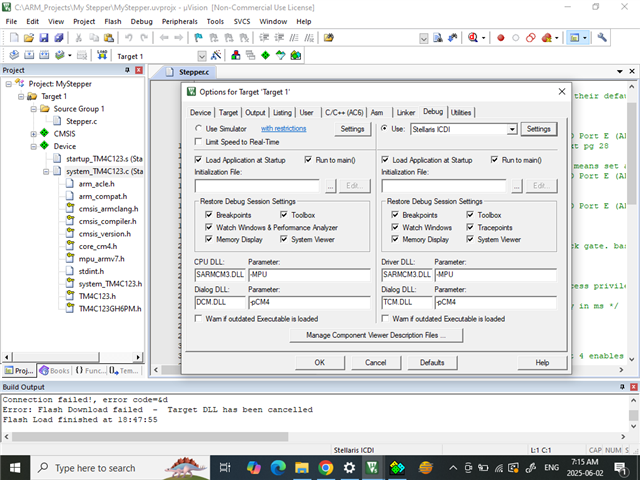Select the Use Simulator radio button
Image resolution: width=640 pixels, height=480 pixels.
tap(199, 129)
